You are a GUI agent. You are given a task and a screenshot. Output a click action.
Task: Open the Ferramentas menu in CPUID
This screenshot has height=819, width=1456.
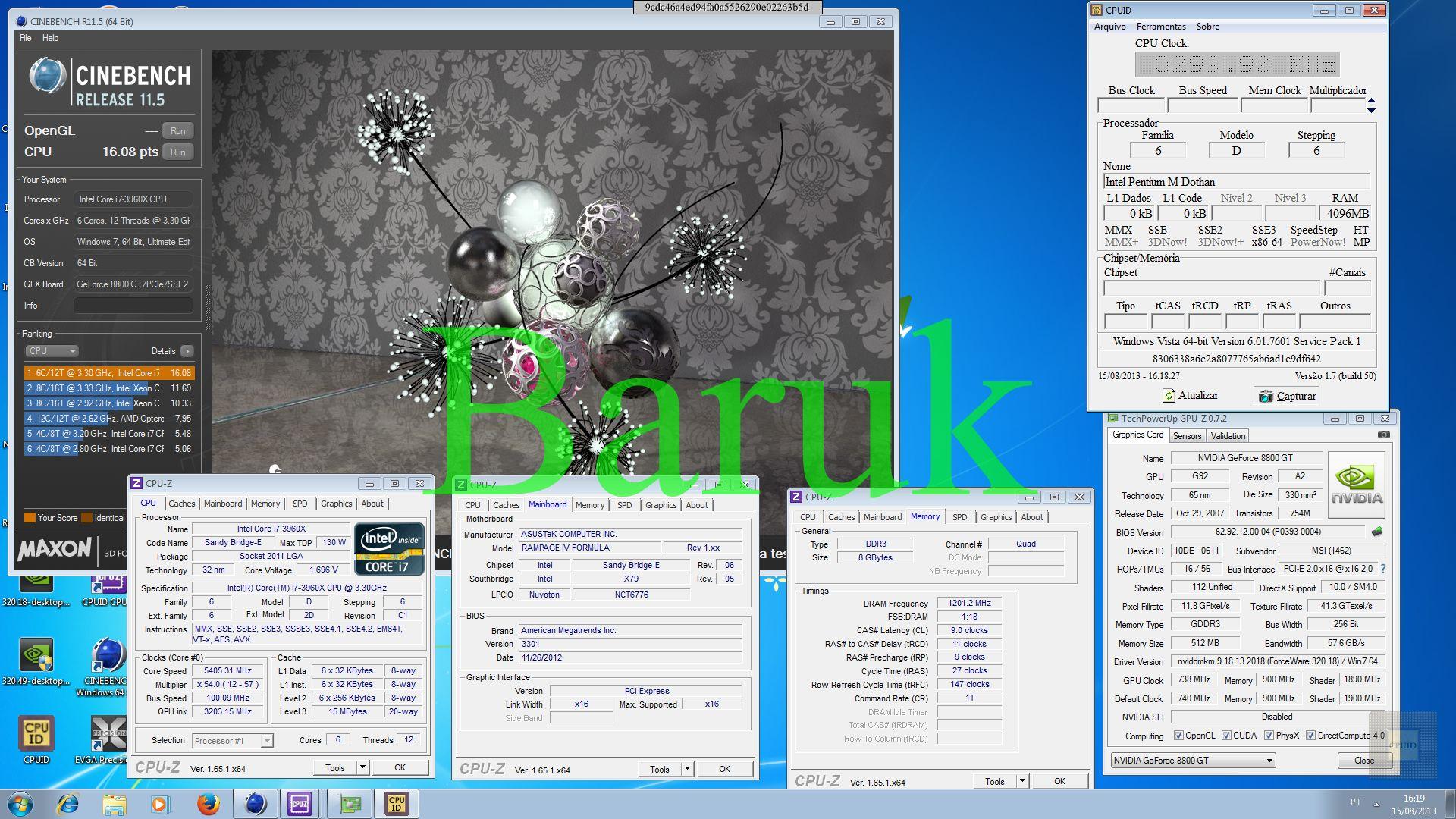coord(1161,27)
